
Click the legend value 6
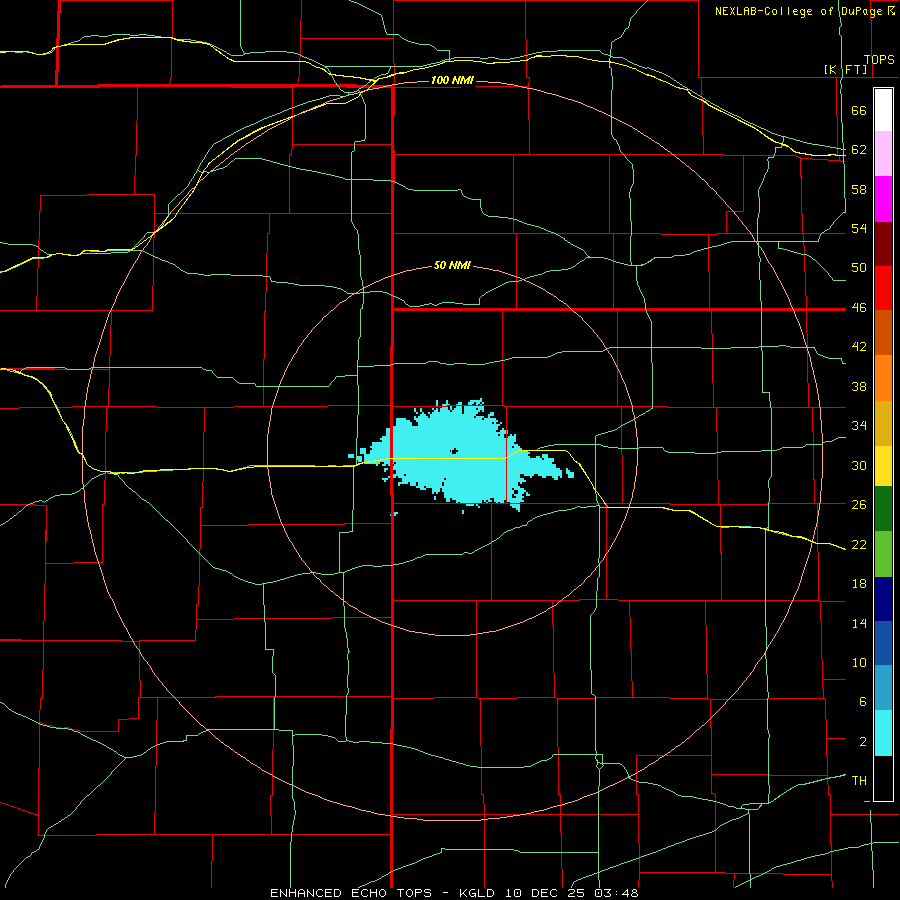(863, 702)
